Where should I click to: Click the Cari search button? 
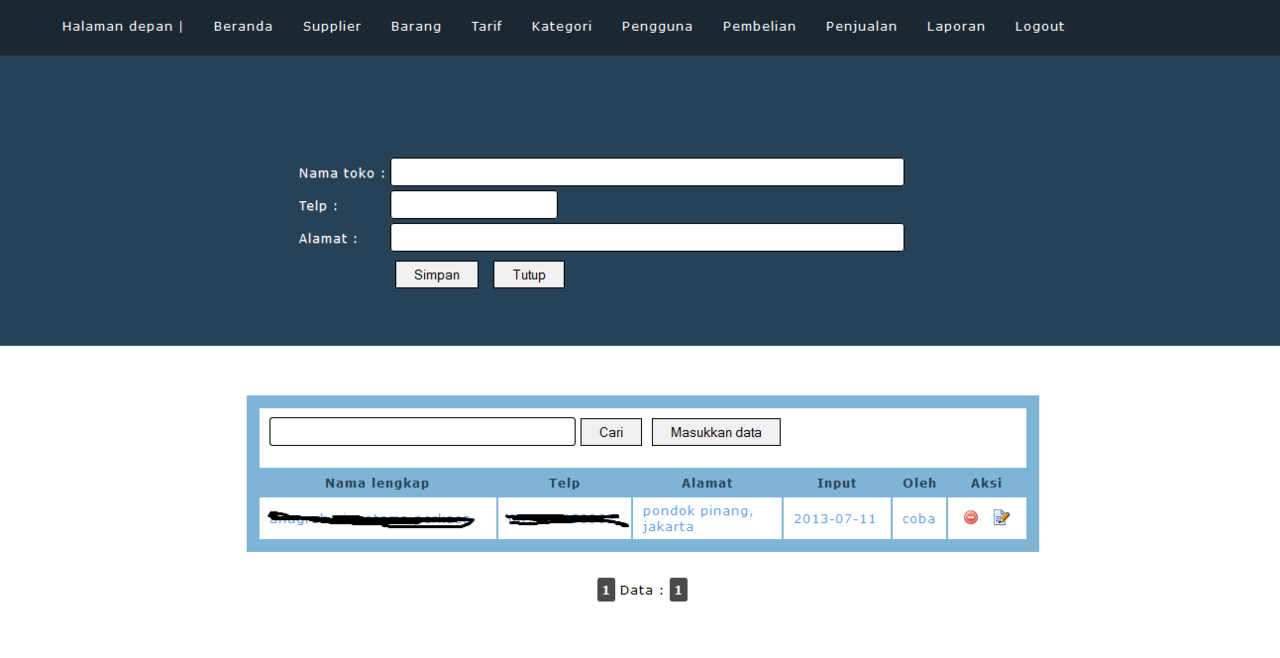pos(611,432)
